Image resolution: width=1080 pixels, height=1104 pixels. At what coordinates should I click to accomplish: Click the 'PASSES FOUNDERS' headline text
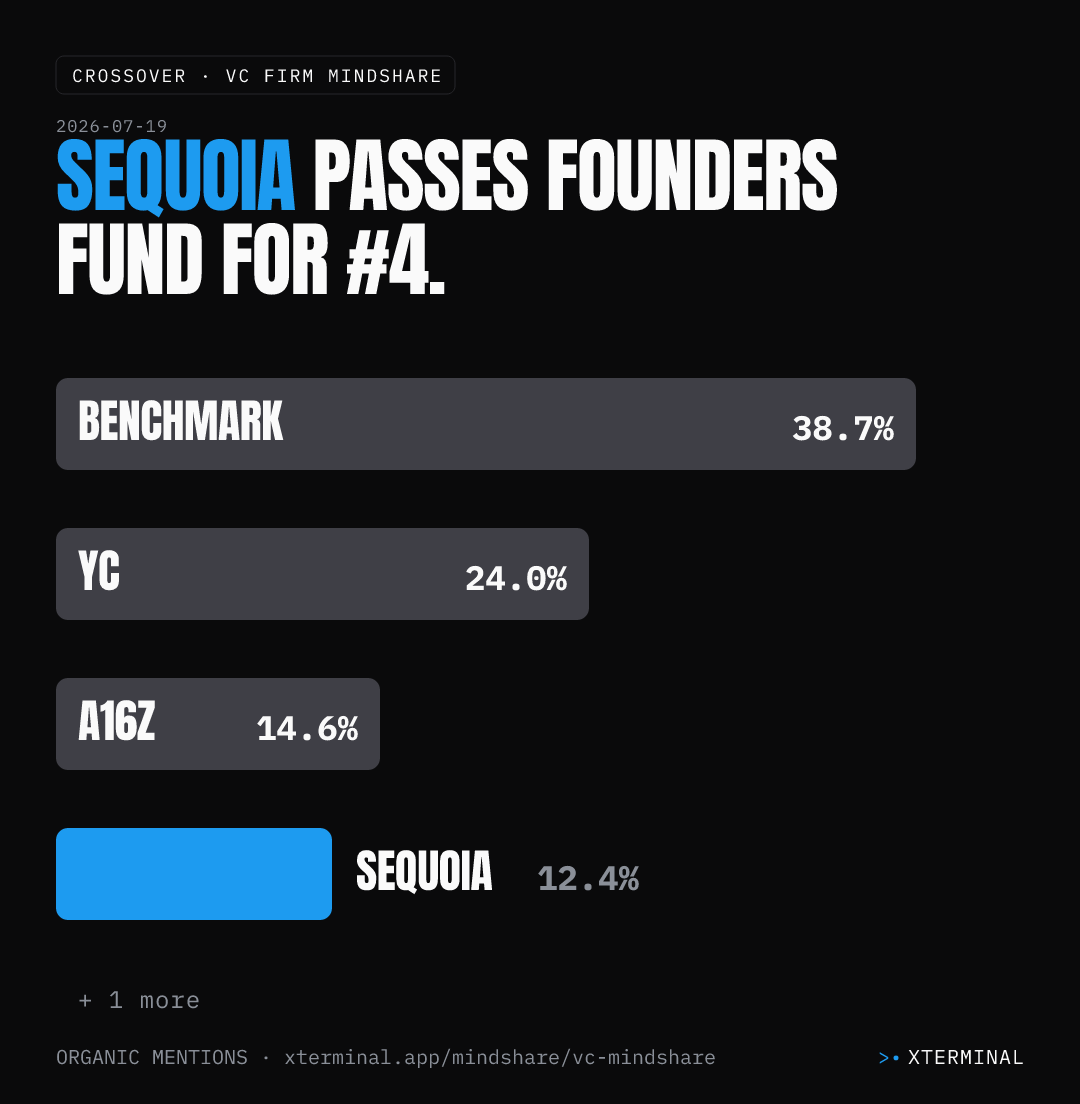(575, 176)
